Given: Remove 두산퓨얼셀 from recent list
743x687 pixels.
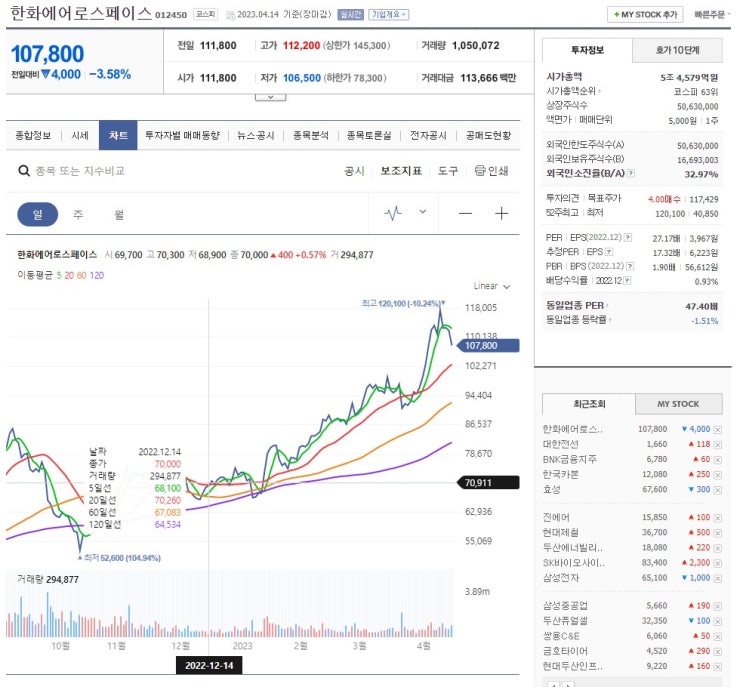Looking at the screenshot, I should click(x=717, y=622).
